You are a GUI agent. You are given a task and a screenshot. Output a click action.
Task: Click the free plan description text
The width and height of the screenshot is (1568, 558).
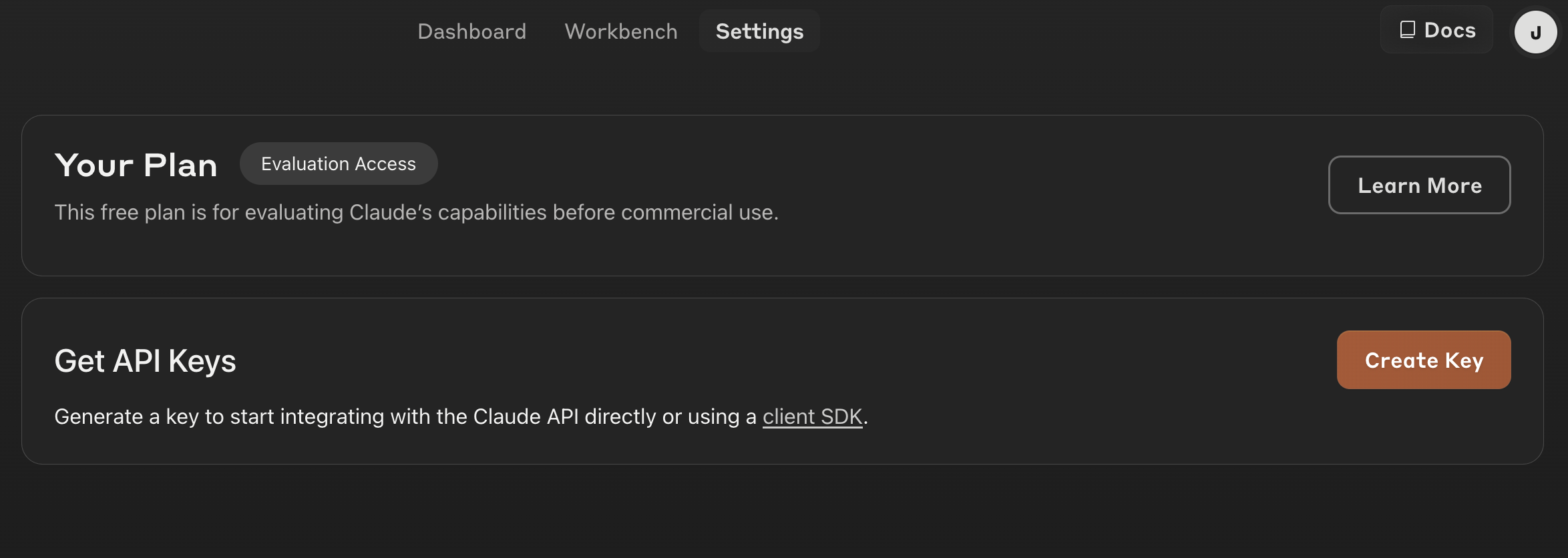coord(416,212)
